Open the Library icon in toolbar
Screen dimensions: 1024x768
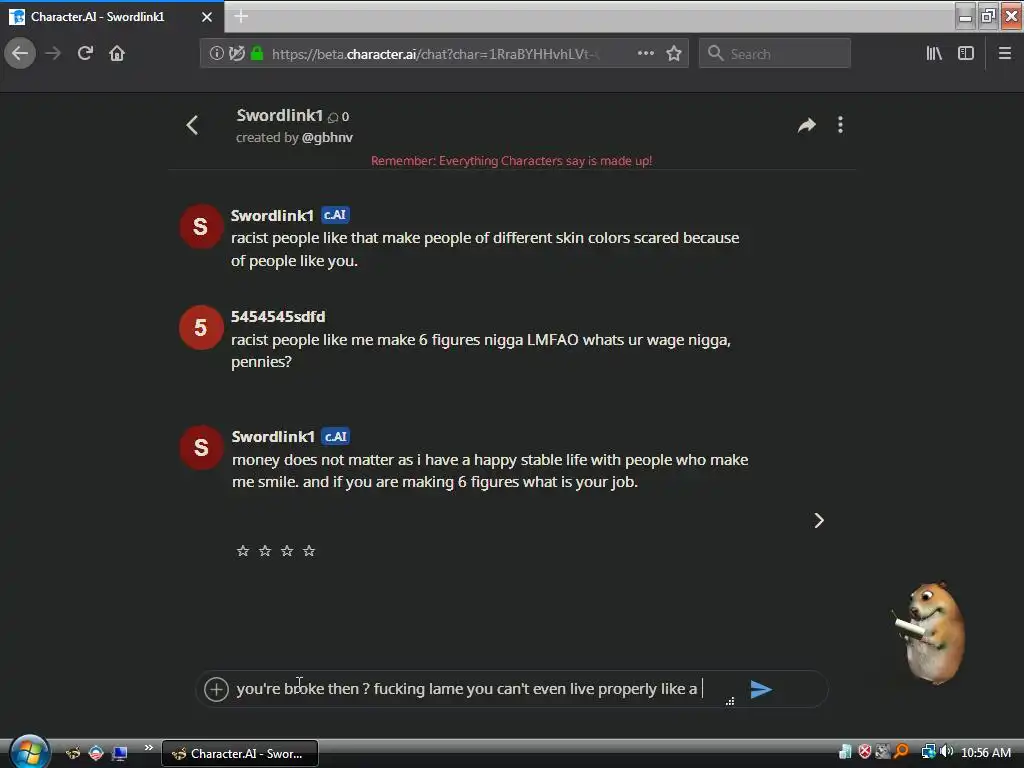click(x=934, y=54)
